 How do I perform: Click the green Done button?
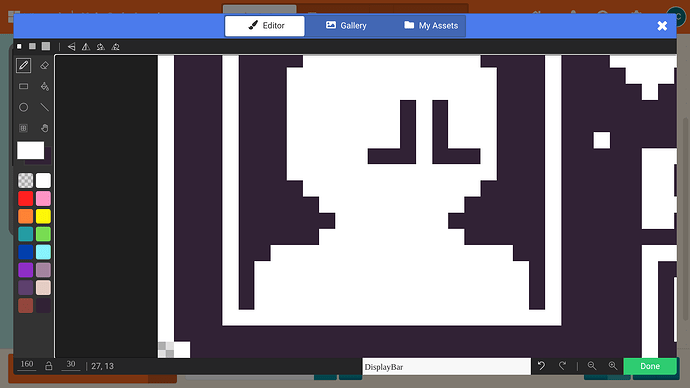click(x=650, y=366)
